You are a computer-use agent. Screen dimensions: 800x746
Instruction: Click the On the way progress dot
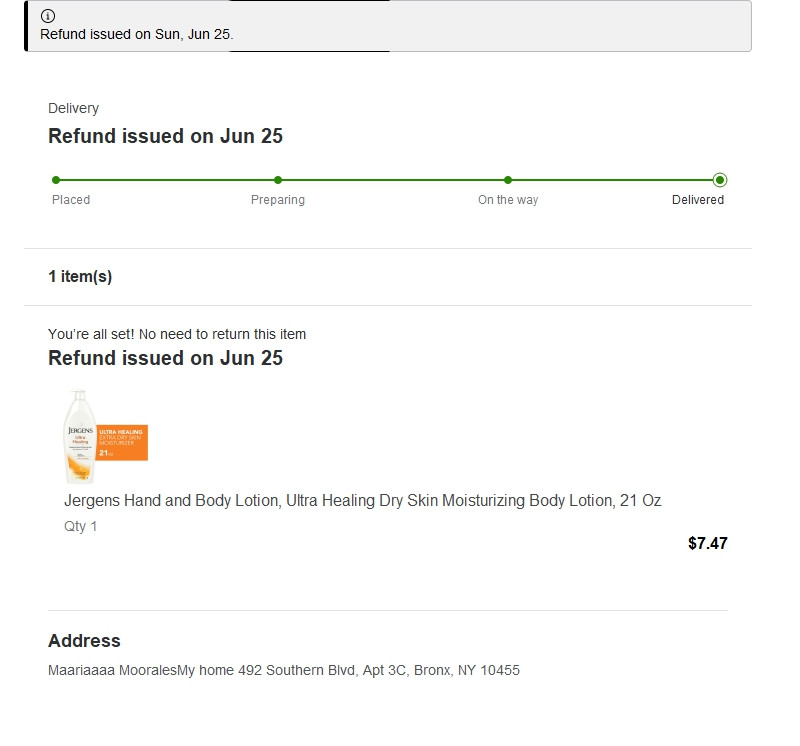pos(508,180)
